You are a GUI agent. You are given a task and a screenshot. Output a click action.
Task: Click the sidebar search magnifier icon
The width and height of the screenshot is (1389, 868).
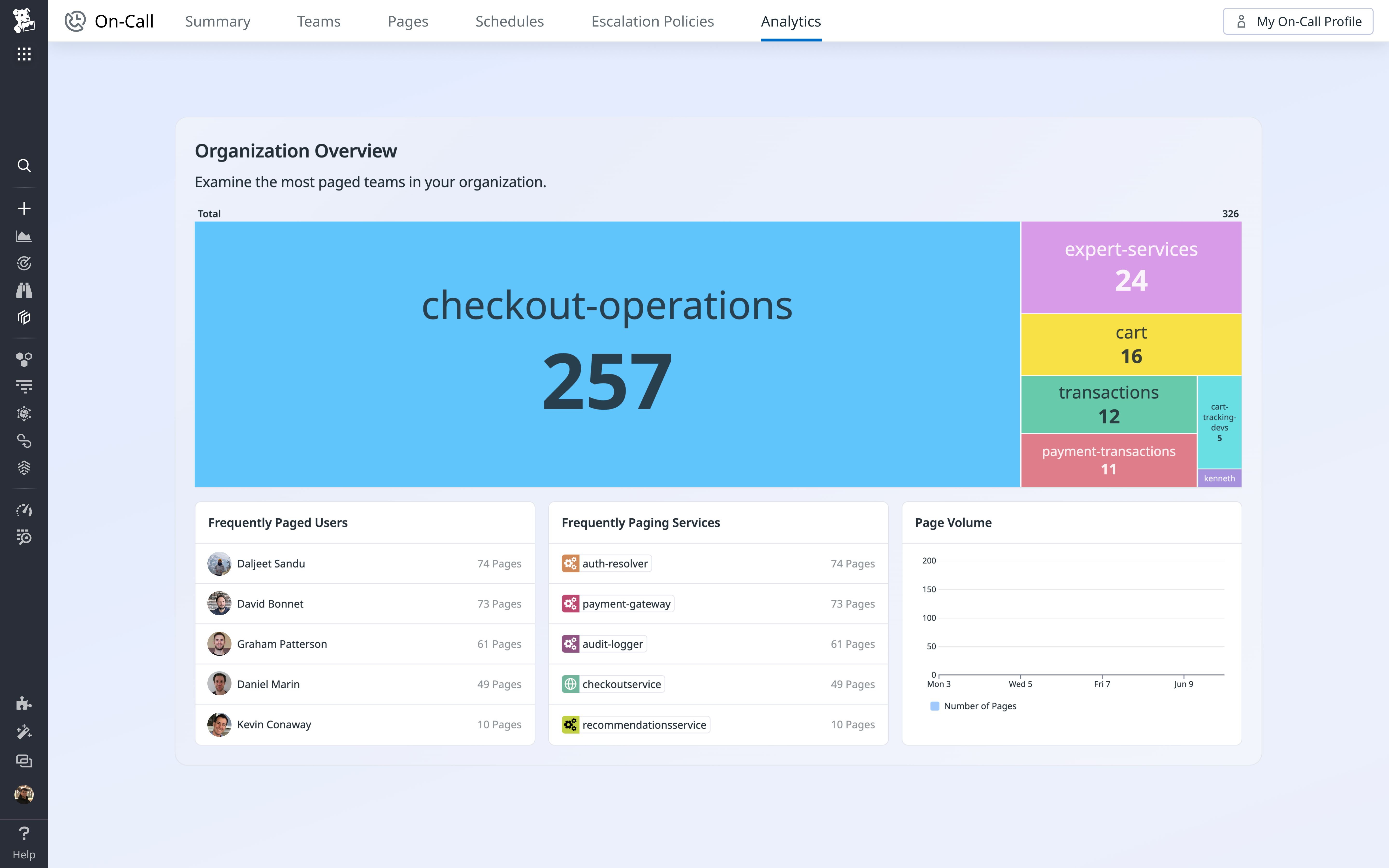click(24, 166)
